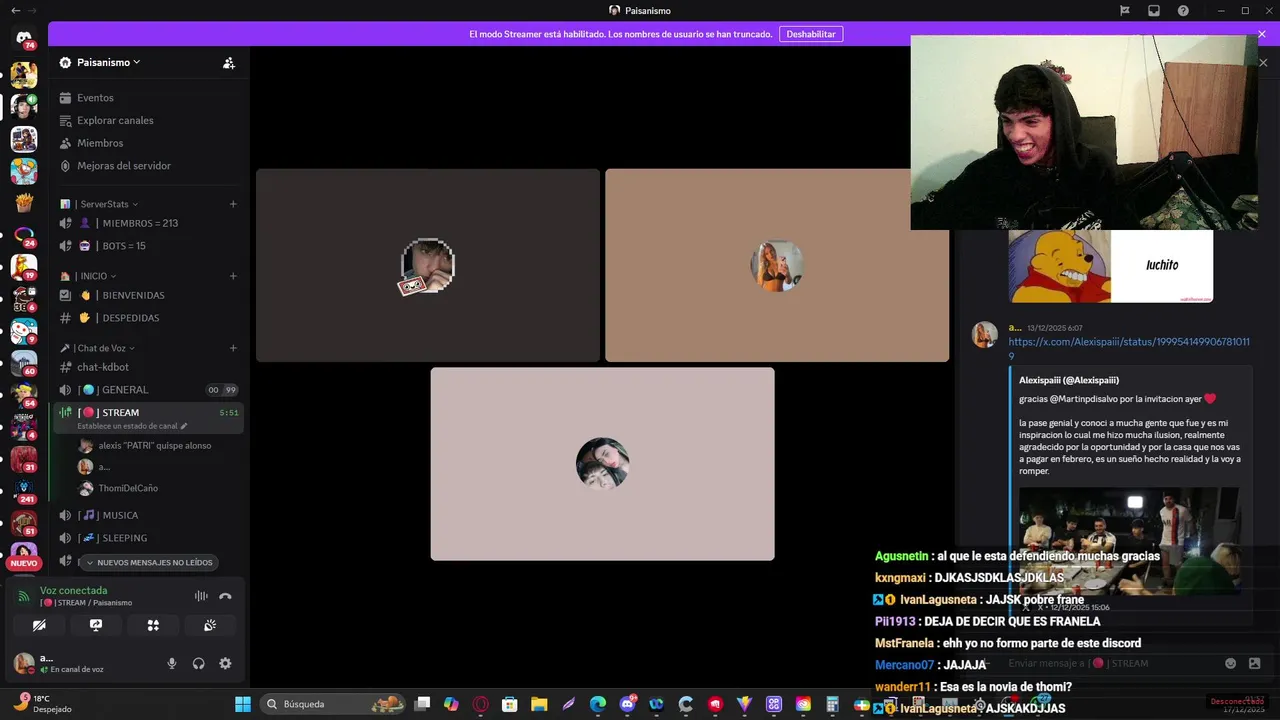Join the SLEEPING voice channel
The image size is (1280, 720).
tap(148, 538)
